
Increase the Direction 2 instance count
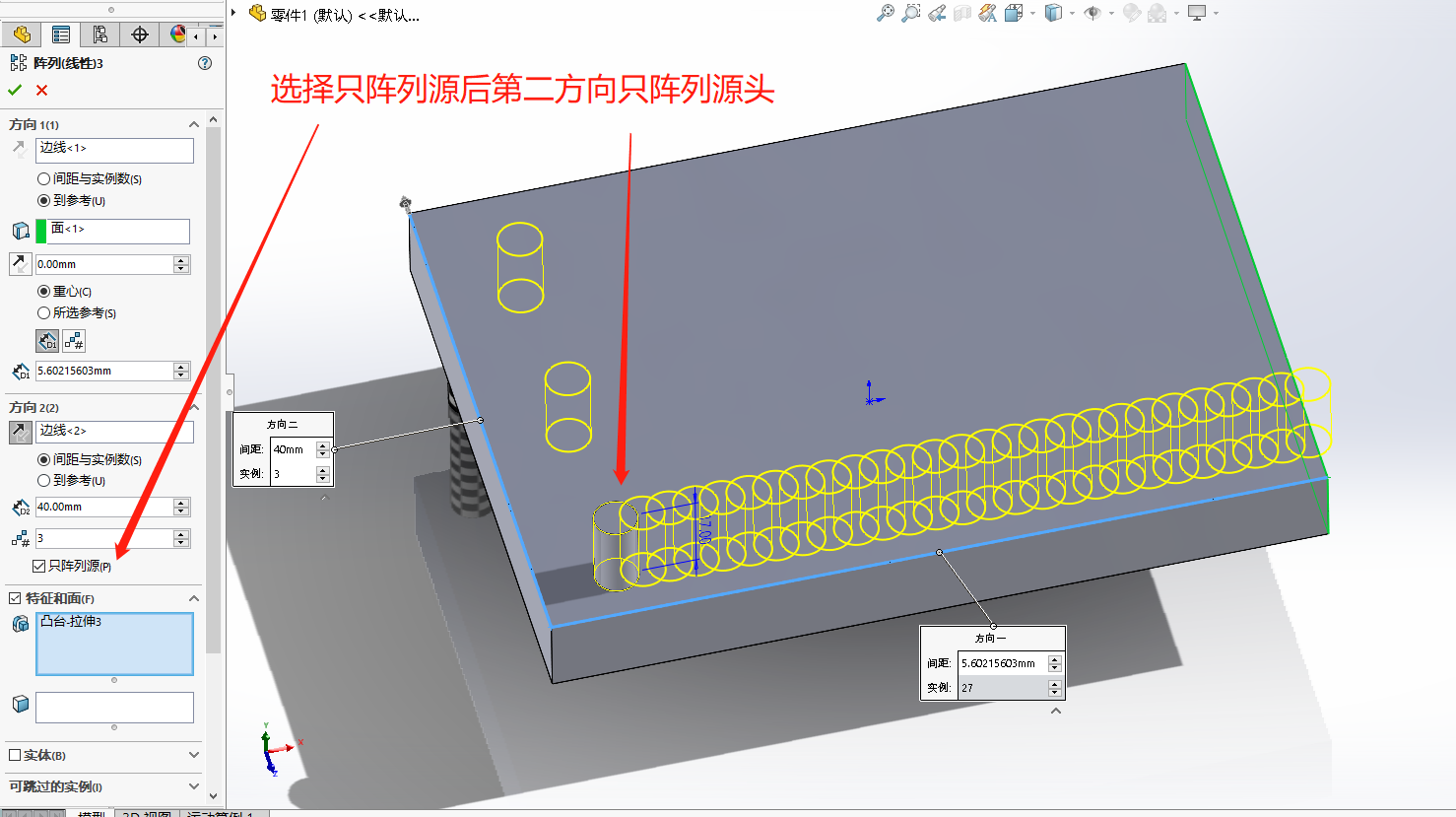click(x=181, y=534)
